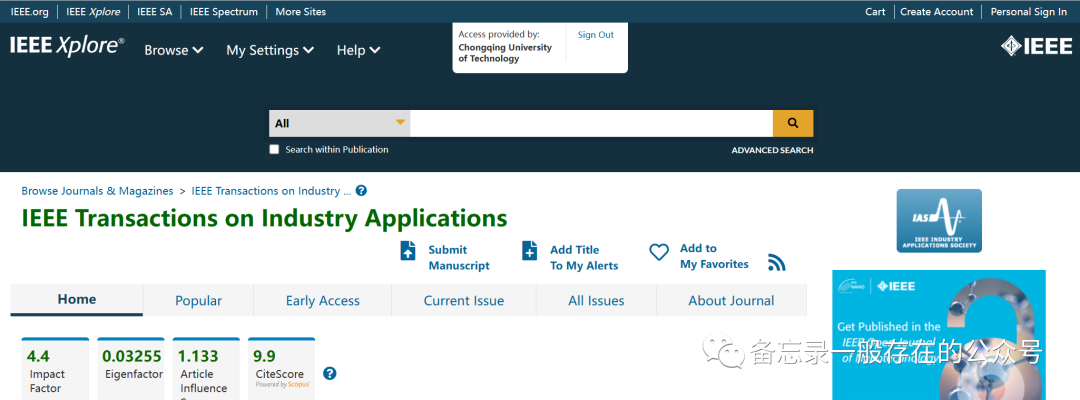Open the RSS feed icon
This screenshot has width=1080, height=400.
coord(777,263)
